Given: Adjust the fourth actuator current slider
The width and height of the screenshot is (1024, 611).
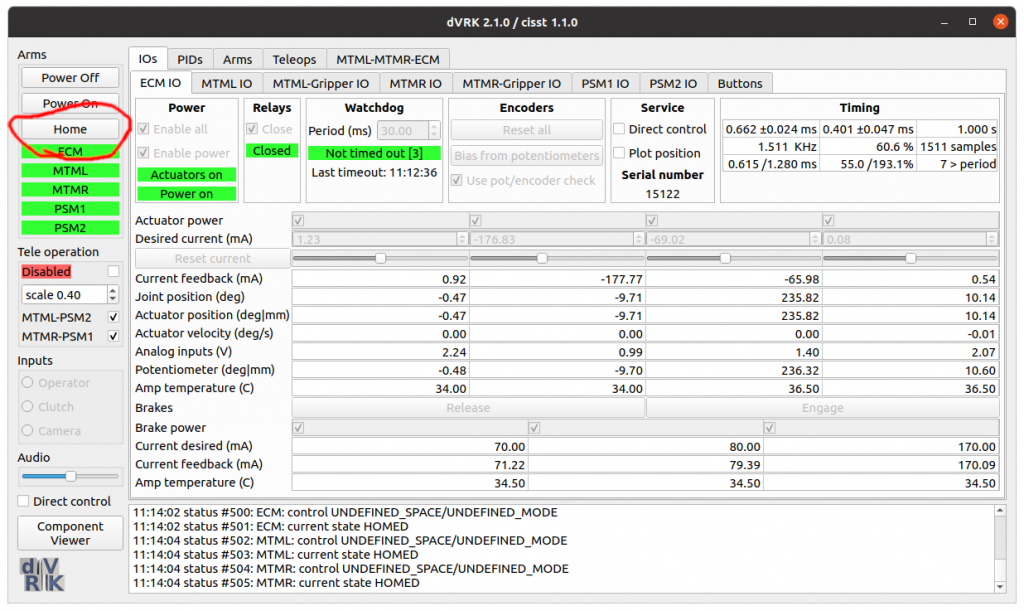Looking at the screenshot, I should [910, 258].
